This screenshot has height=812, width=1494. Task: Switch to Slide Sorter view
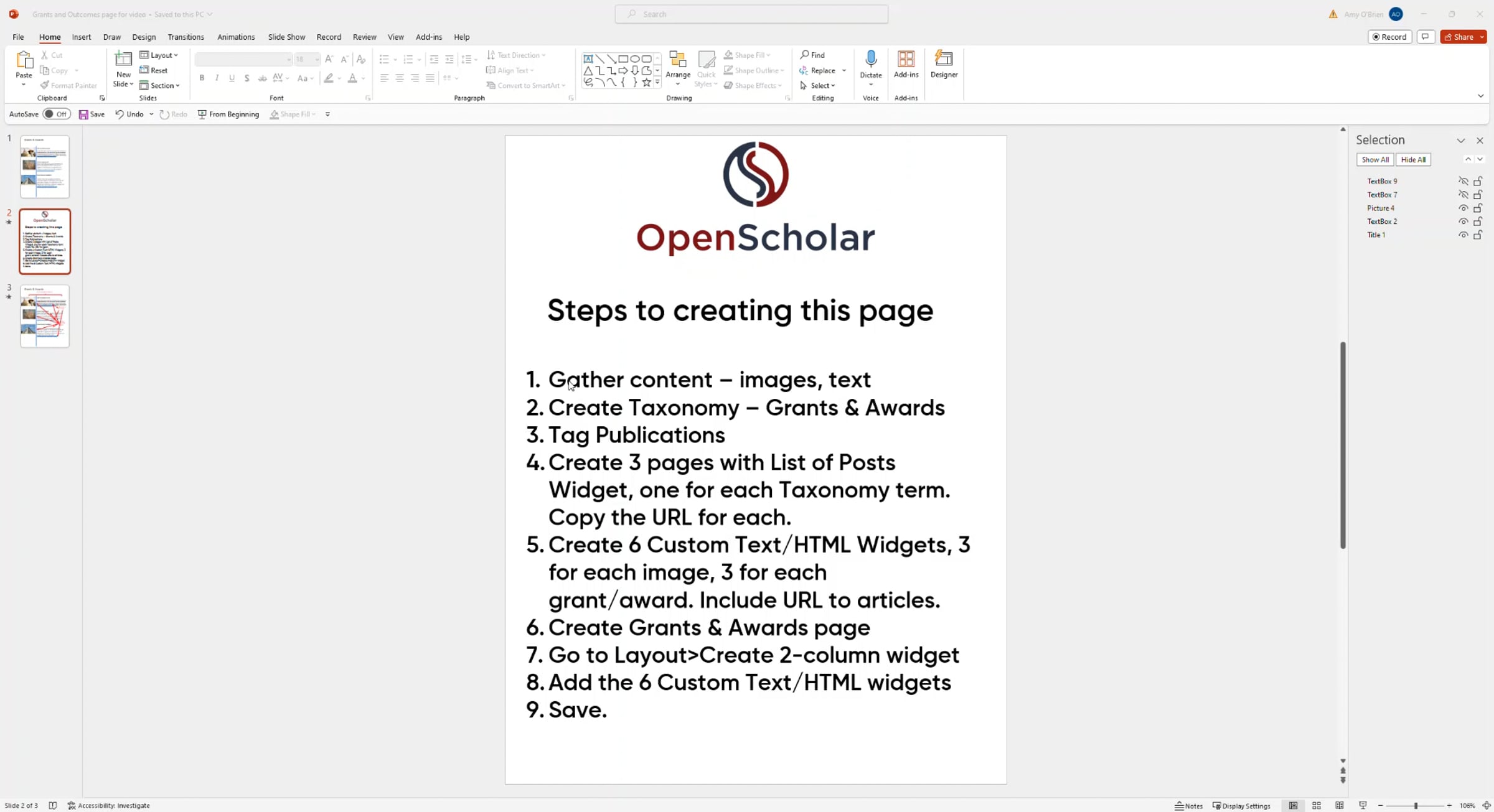click(x=1317, y=806)
